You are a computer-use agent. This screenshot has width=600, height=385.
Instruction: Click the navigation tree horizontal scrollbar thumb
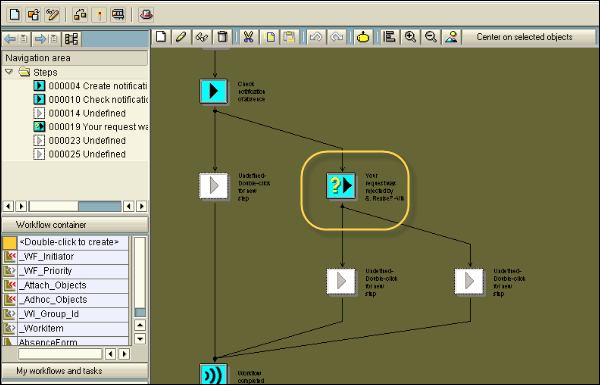(x=100, y=206)
